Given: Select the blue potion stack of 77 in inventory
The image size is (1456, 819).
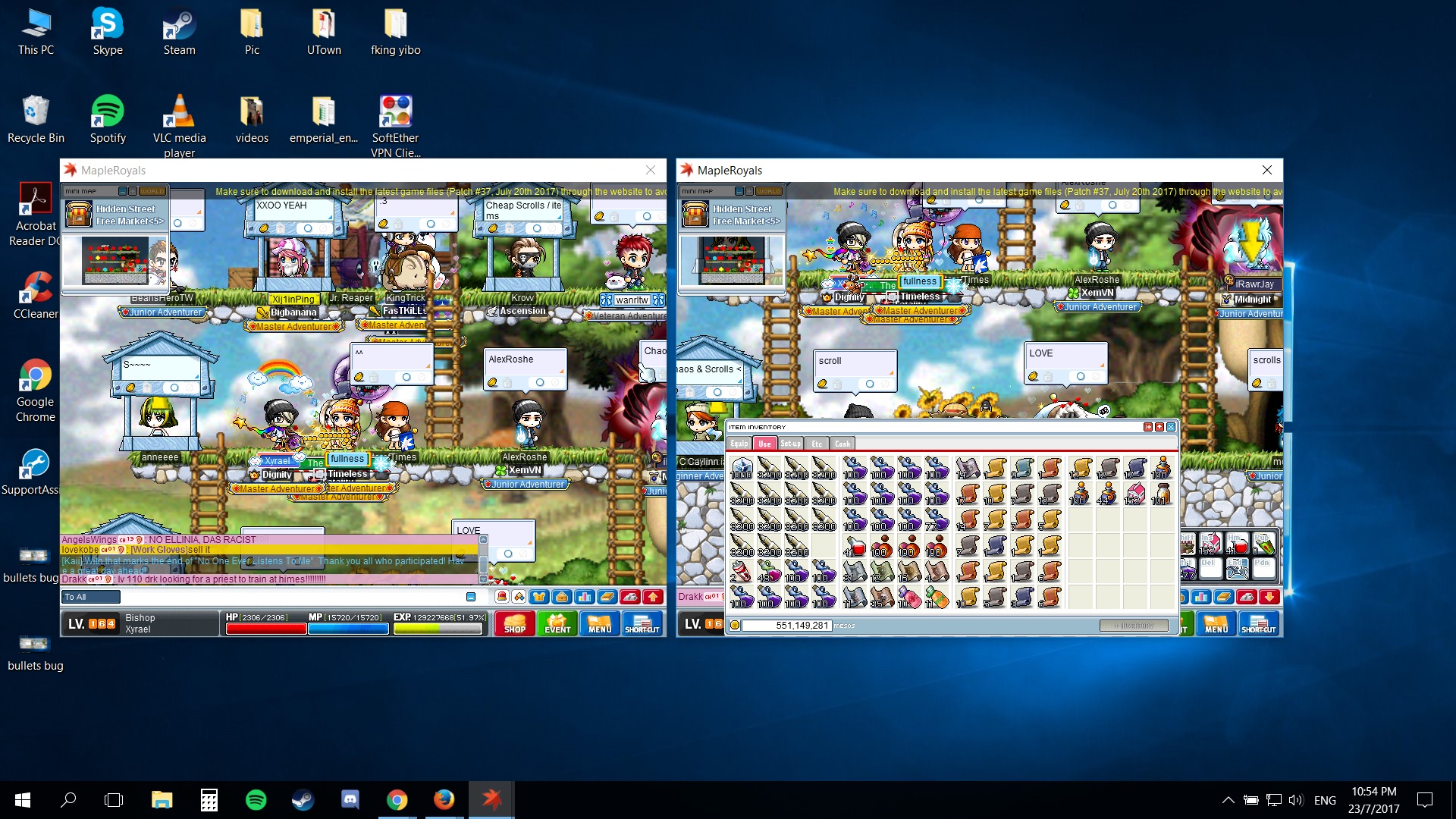Looking at the screenshot, I should (937, 520).
